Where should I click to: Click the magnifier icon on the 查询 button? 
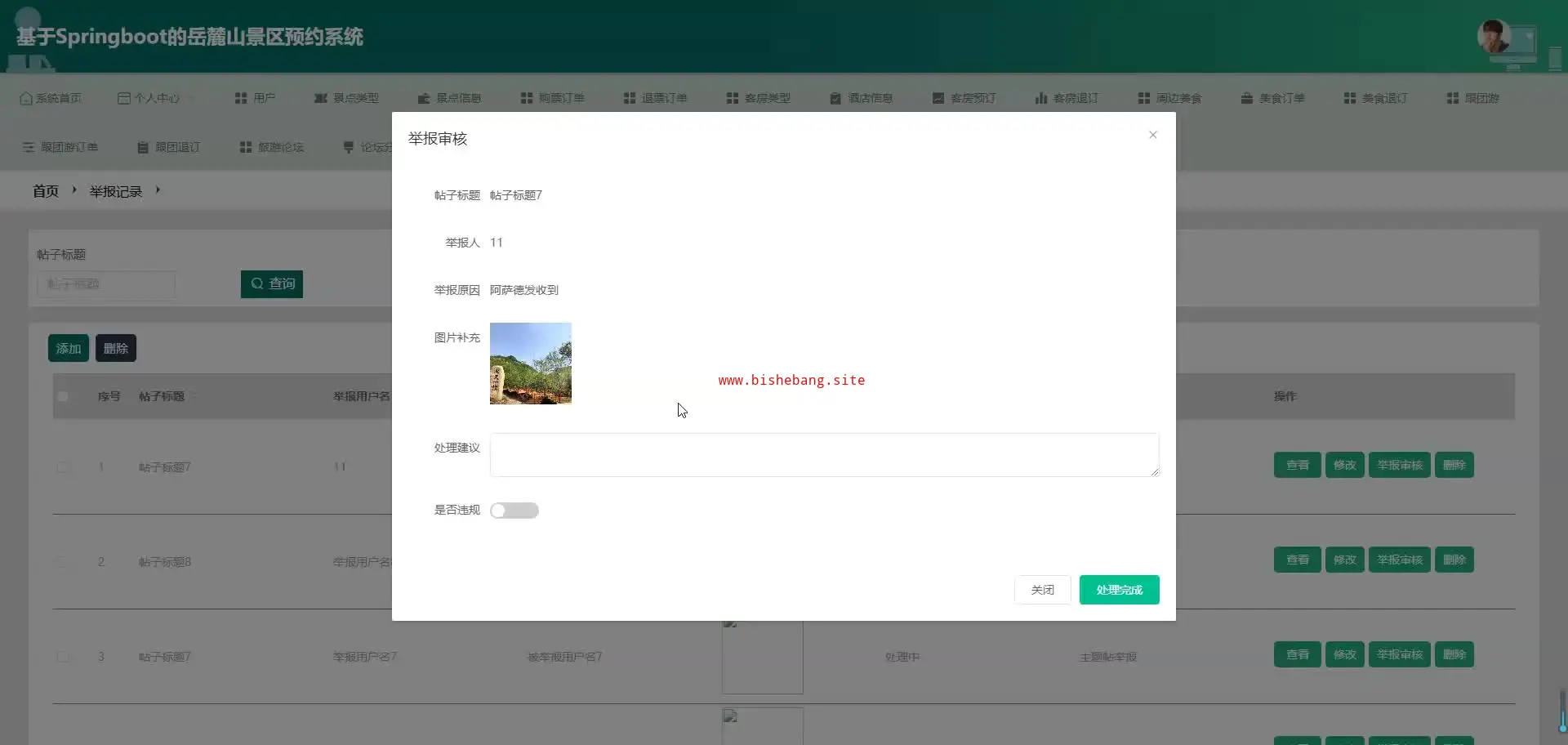[257, 283]
